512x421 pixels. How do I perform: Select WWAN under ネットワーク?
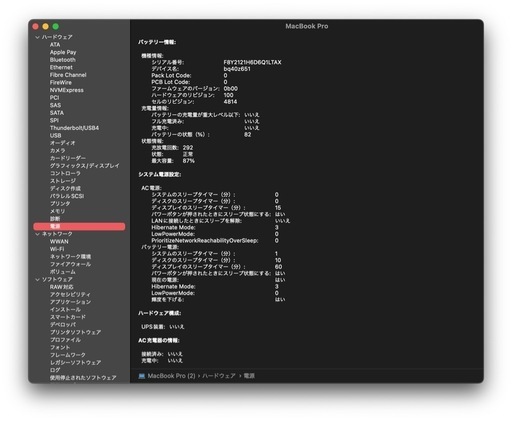click(x=59, y=242)
